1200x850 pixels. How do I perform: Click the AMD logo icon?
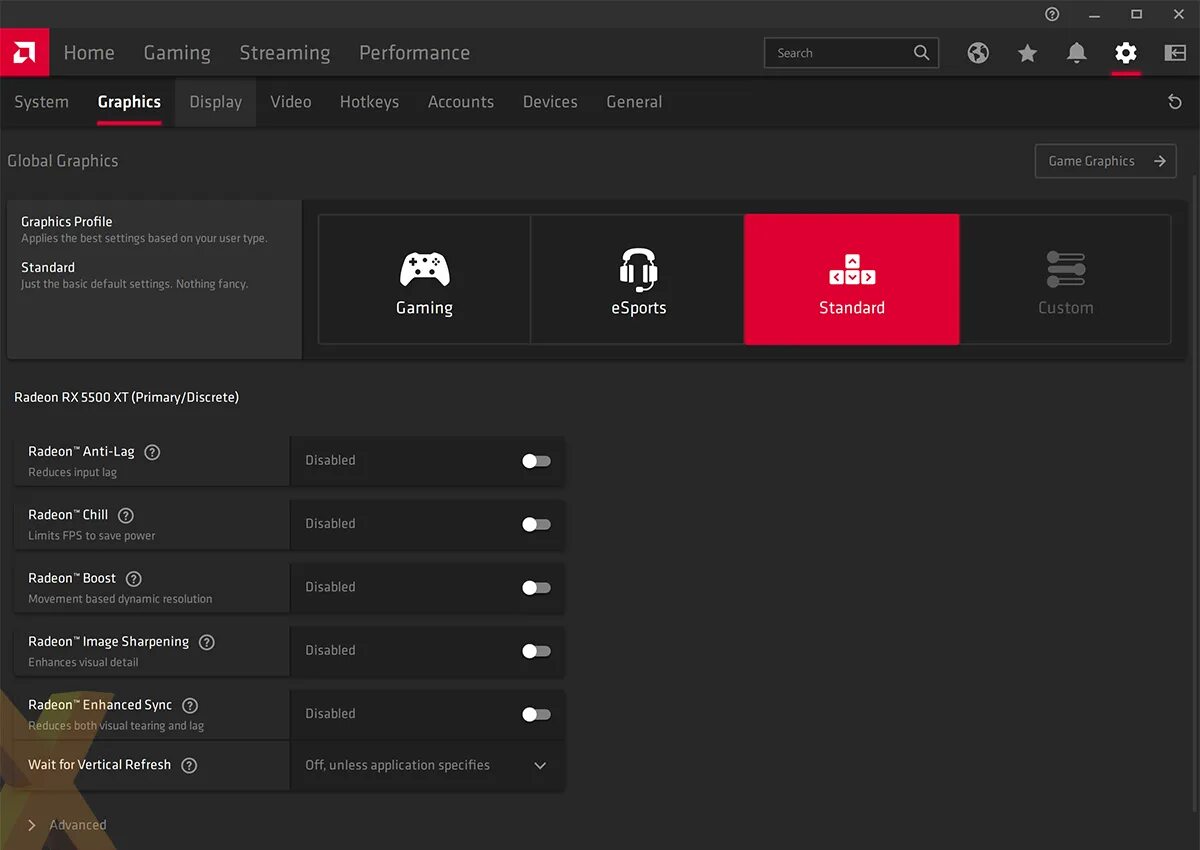pyautogui.click(x=24, y=52)
